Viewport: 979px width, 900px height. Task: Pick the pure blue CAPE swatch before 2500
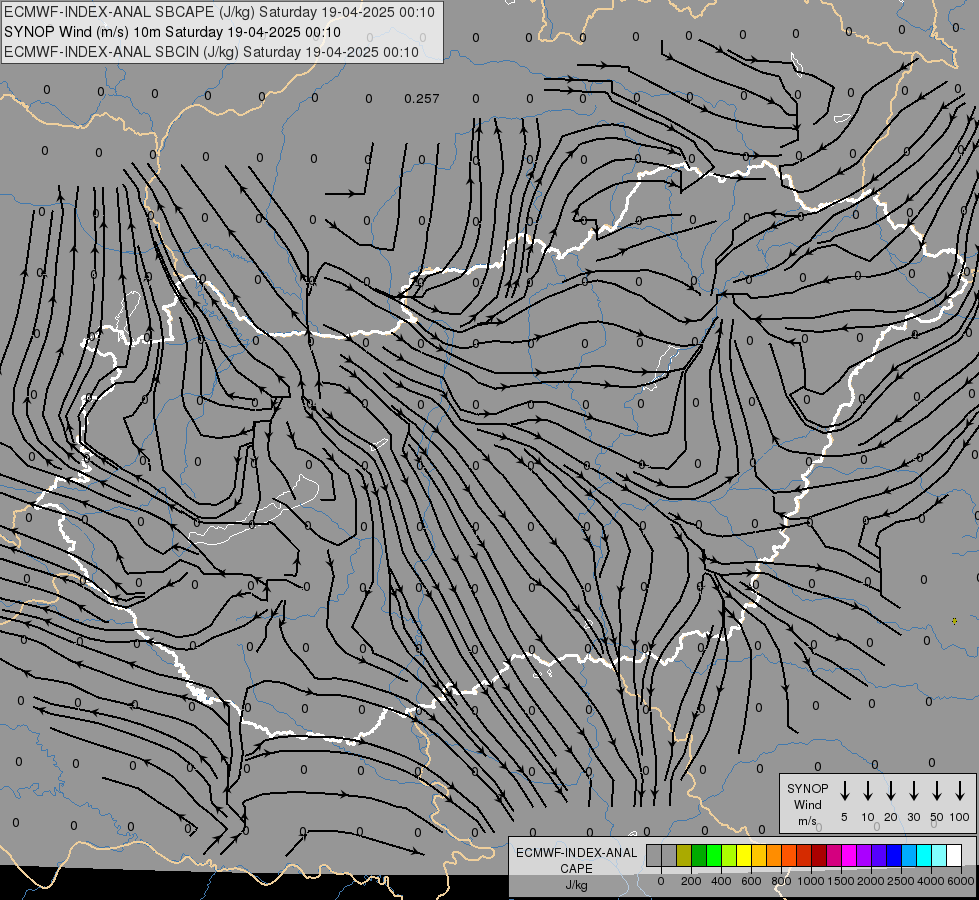coord(895,855)
